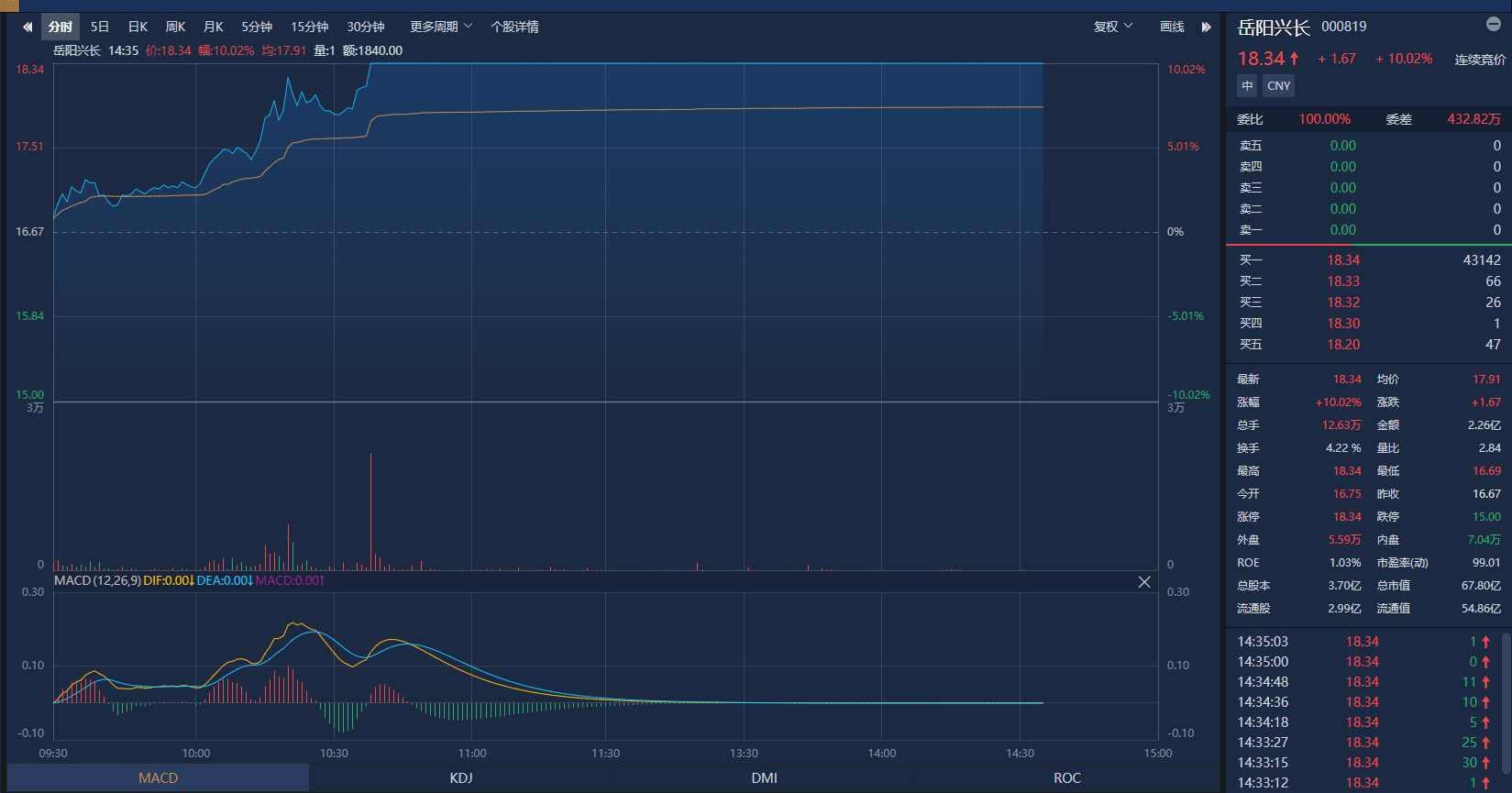The image size is (1512, 793).
Task: Expand the 更多周期 dropdown
Action: [x=441, y=28]
